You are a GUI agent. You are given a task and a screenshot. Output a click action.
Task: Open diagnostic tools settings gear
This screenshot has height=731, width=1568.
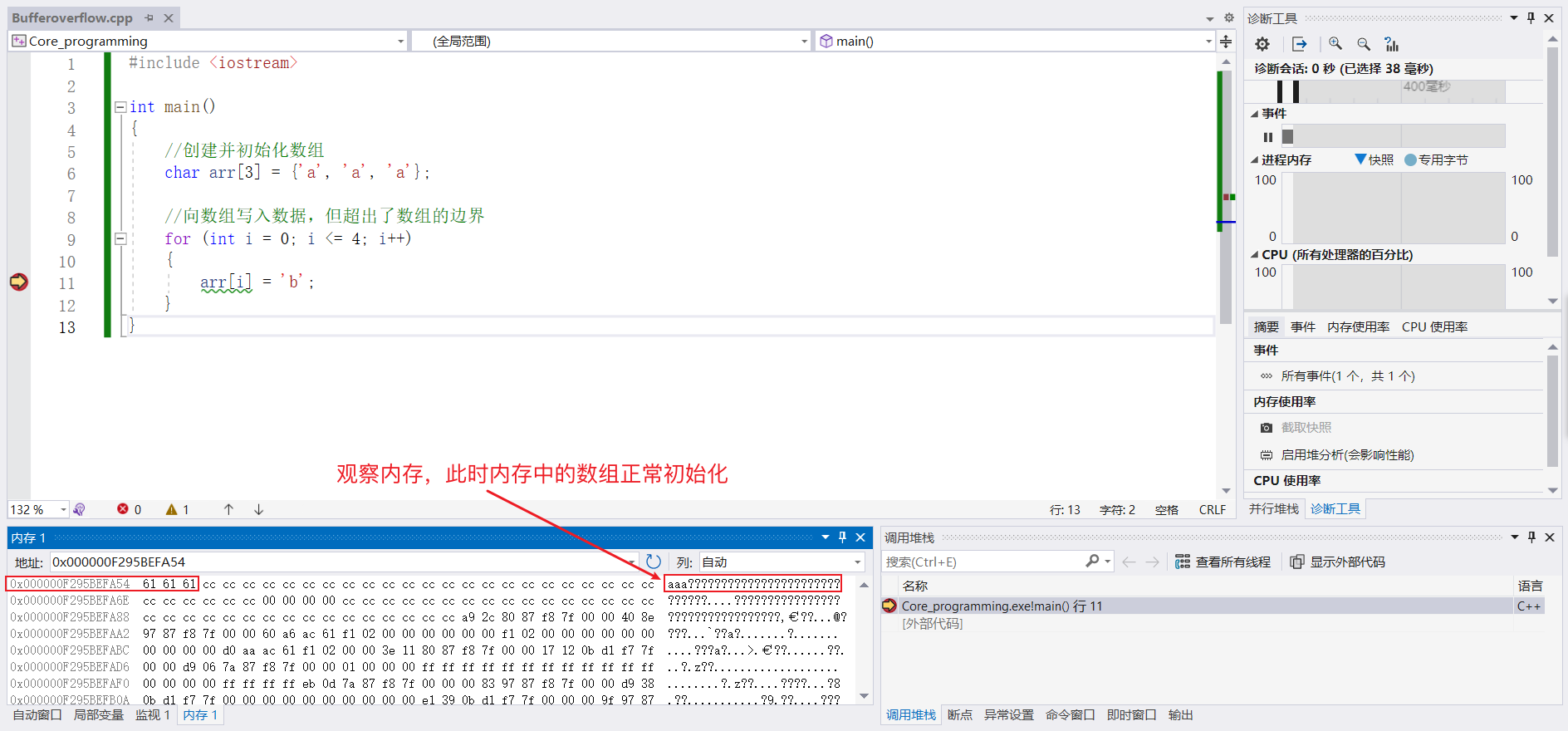(1262, 44)
